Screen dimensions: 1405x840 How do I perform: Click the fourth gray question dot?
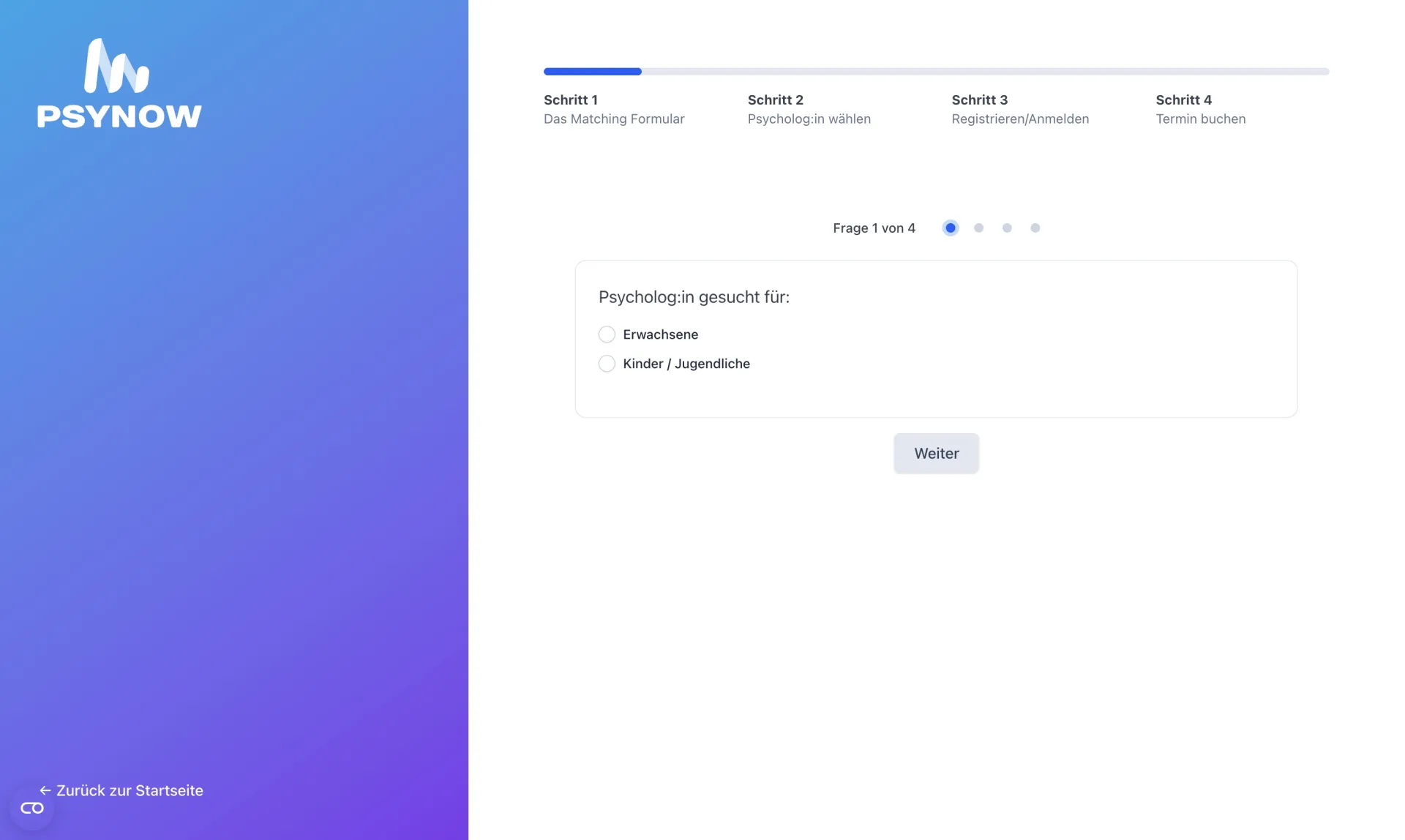tap(1035, 228)
